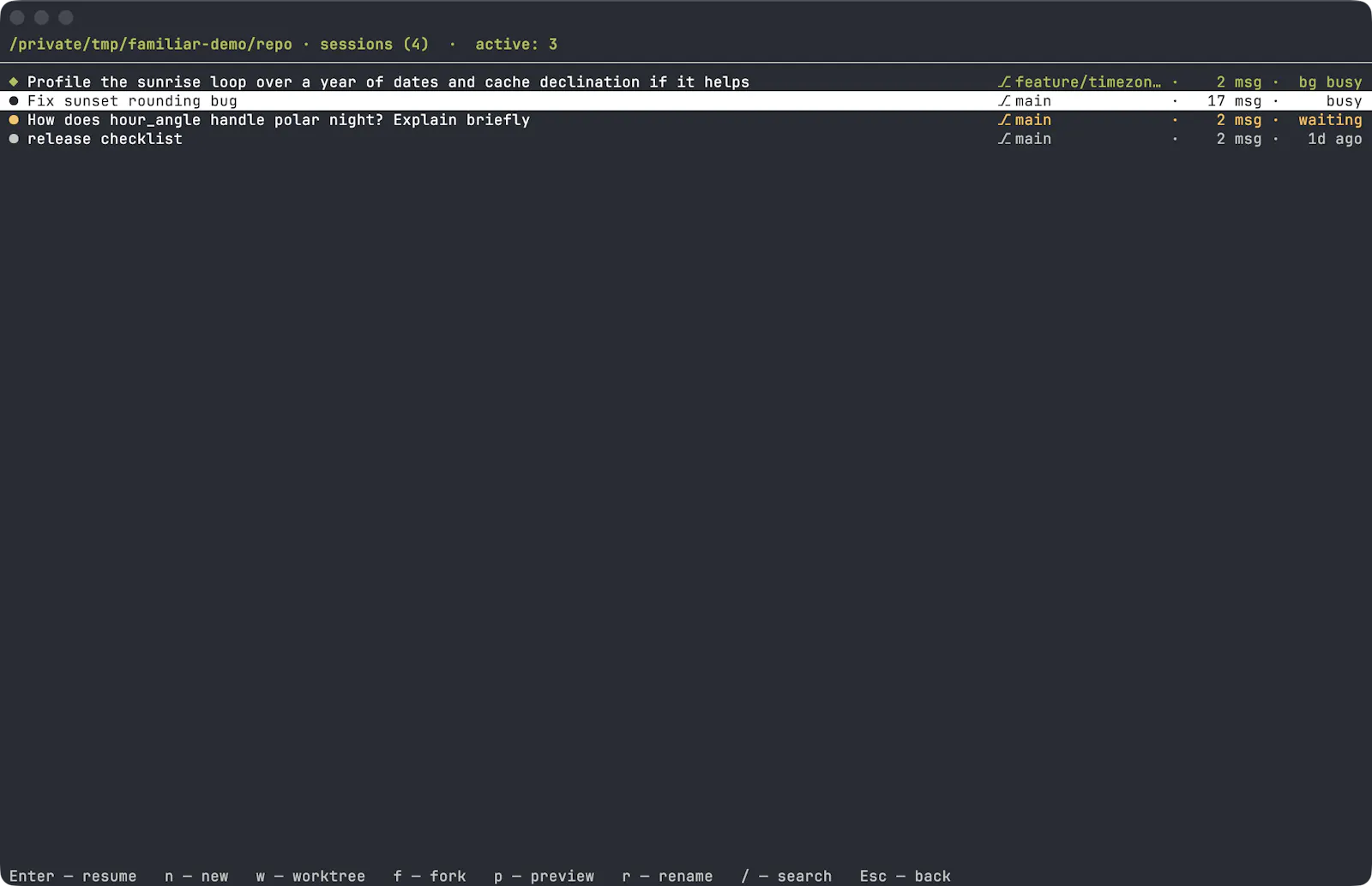
Task: Click the r – rename hint
Action: tap(667, 876)
